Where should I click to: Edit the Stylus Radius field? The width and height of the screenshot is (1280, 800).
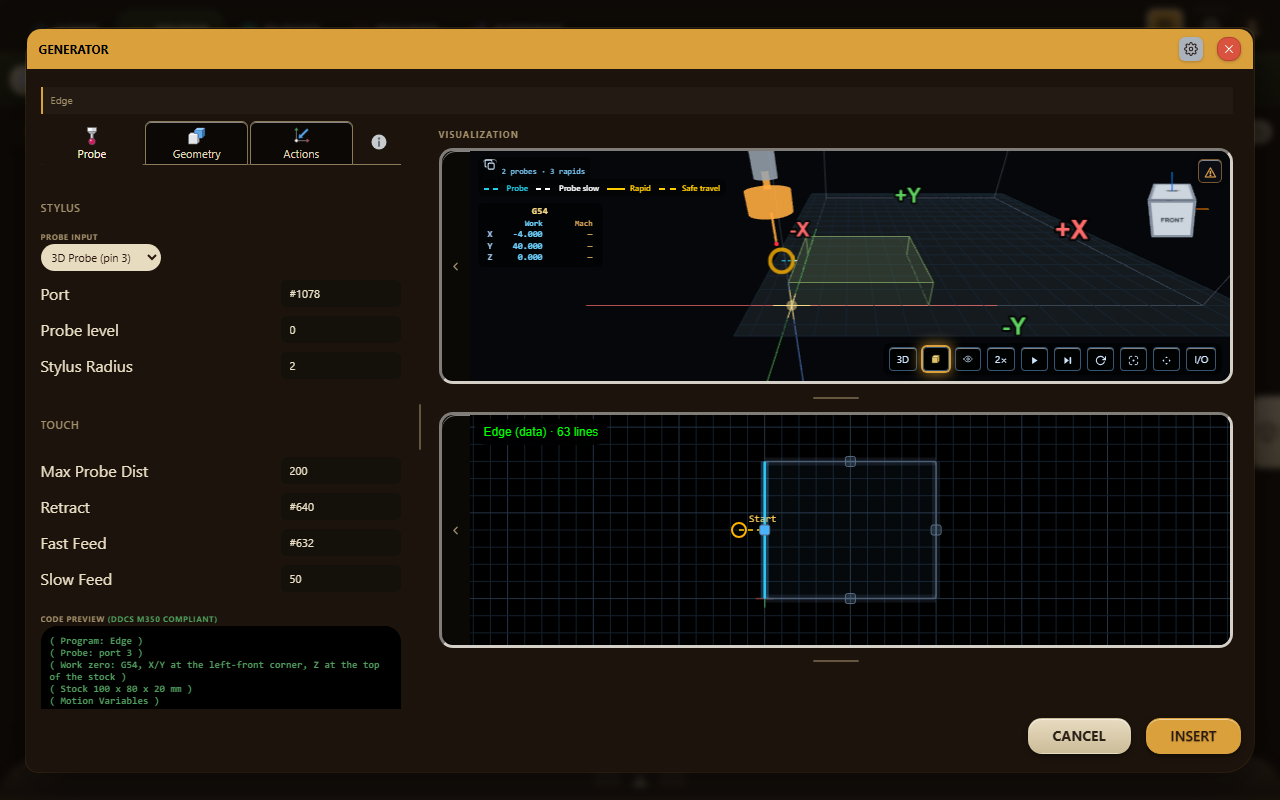point(341,366)
